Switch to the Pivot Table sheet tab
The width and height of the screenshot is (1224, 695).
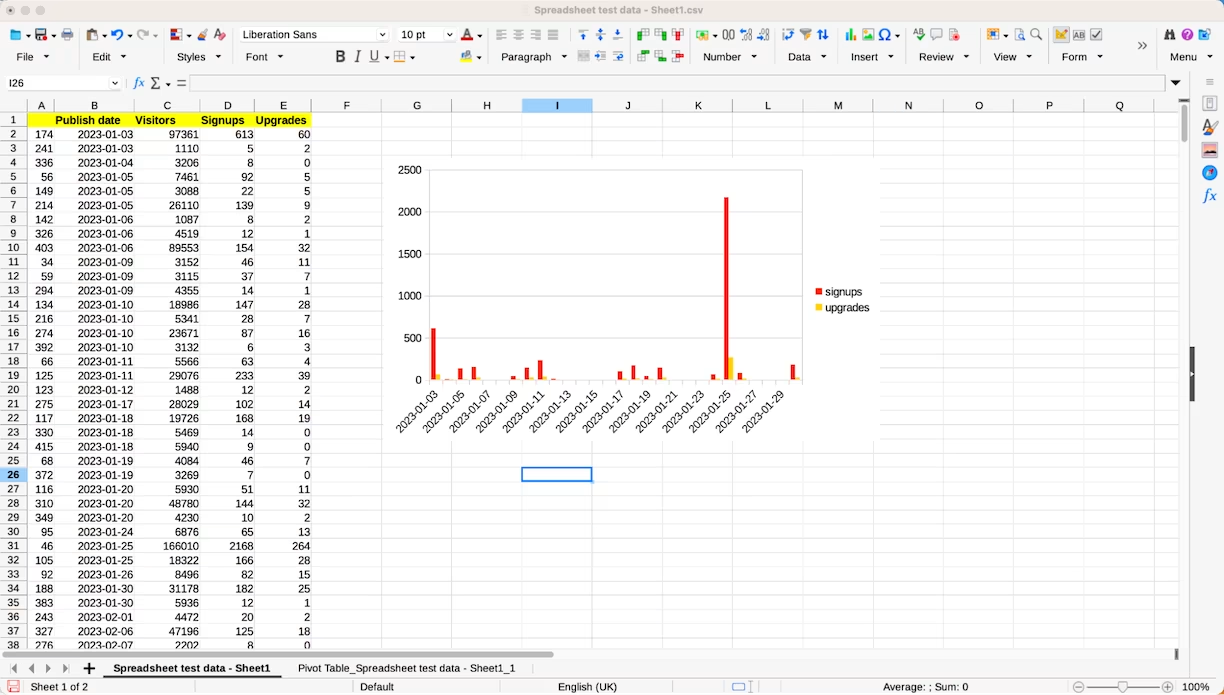coord(406,668)
